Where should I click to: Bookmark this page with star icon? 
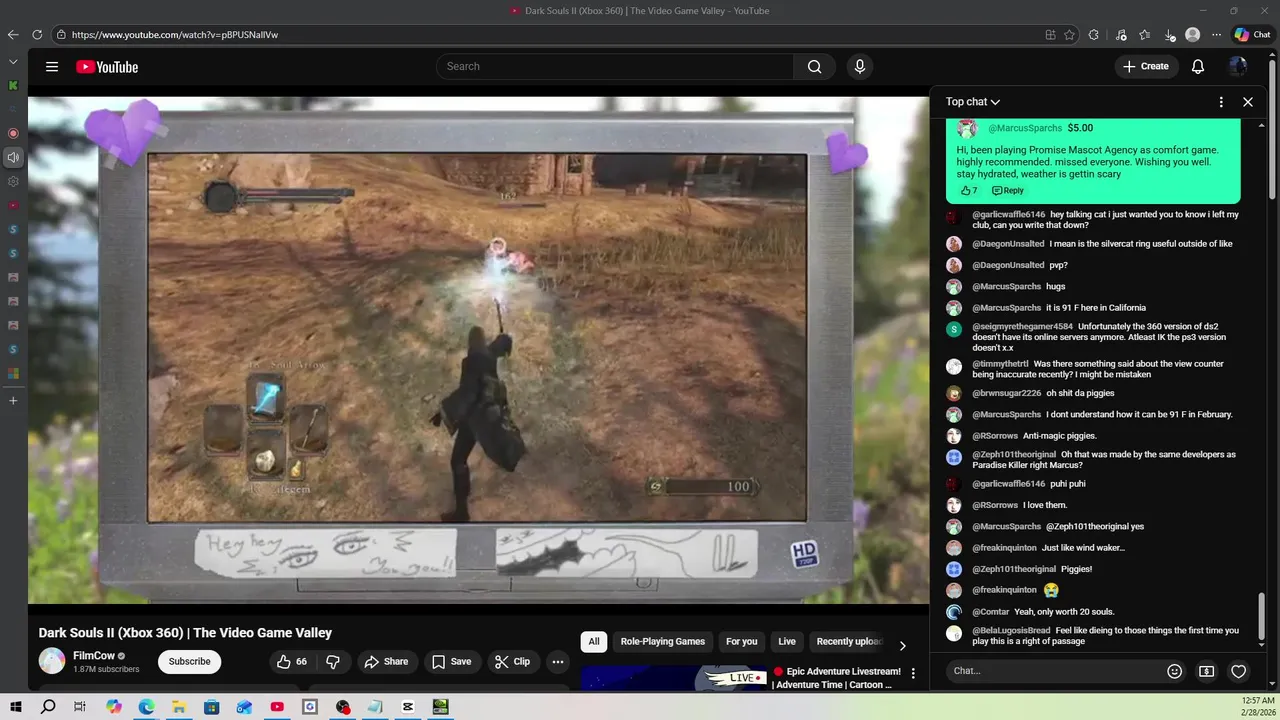[x=1069, y=34]
